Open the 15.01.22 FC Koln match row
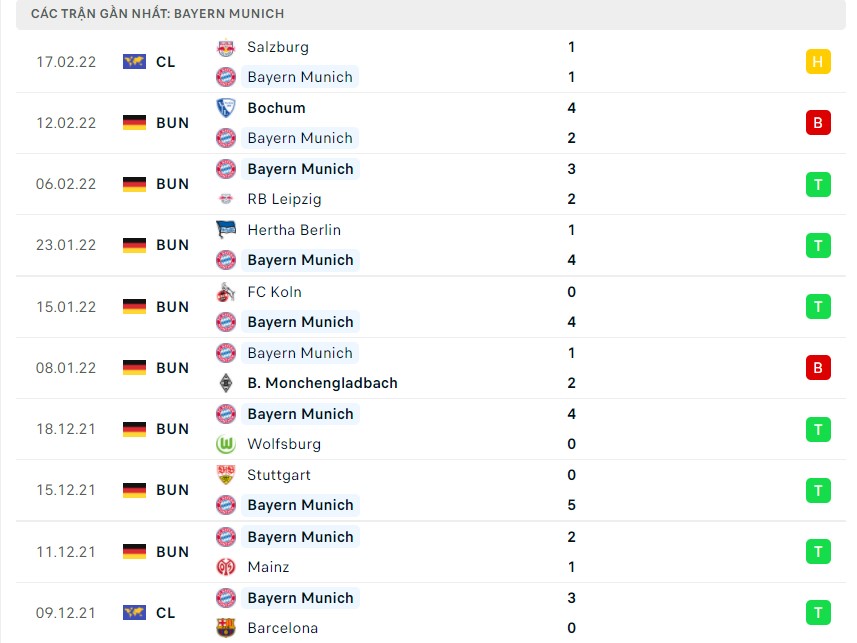Image resolution: width=857 pixels, height=643 pixels. 431,307
